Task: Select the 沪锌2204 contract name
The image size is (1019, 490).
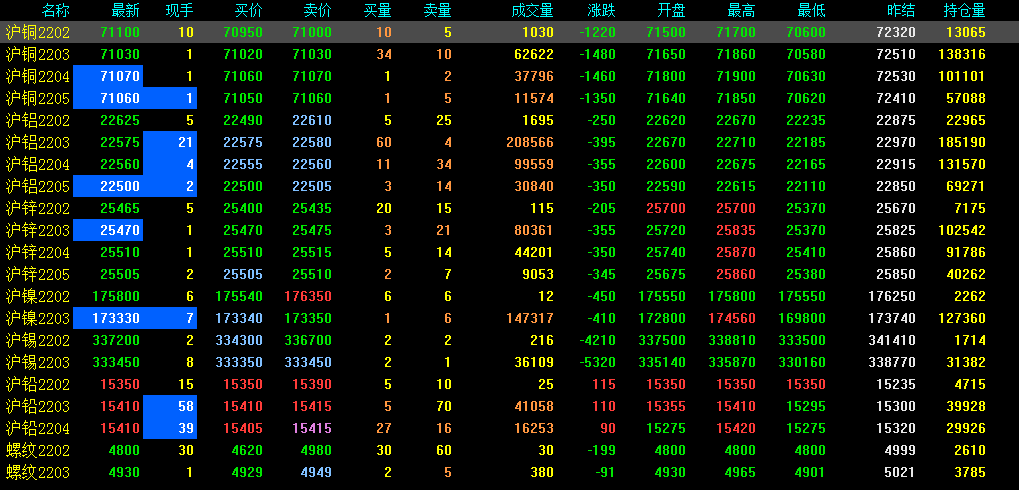Action: [x=37, y=252]
